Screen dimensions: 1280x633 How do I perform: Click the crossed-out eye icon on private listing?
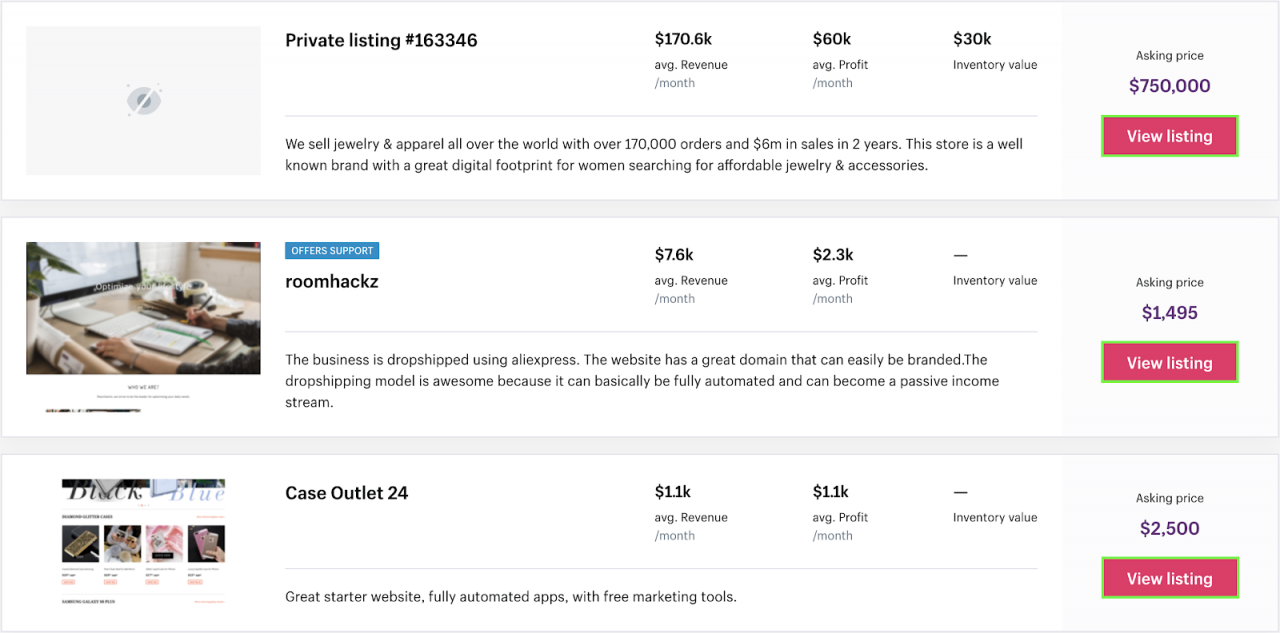click(x=143, y=101)
